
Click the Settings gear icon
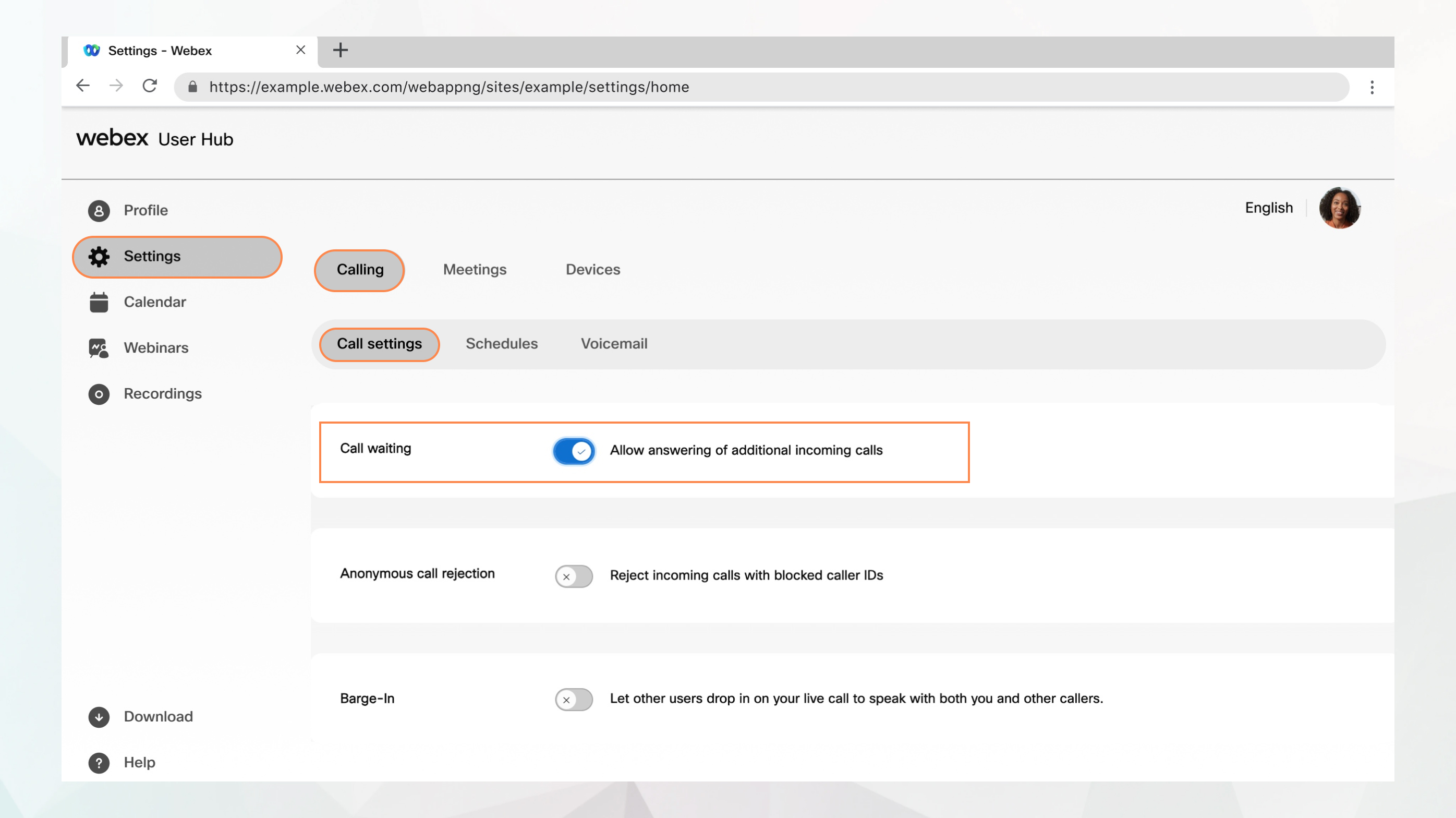98,256
